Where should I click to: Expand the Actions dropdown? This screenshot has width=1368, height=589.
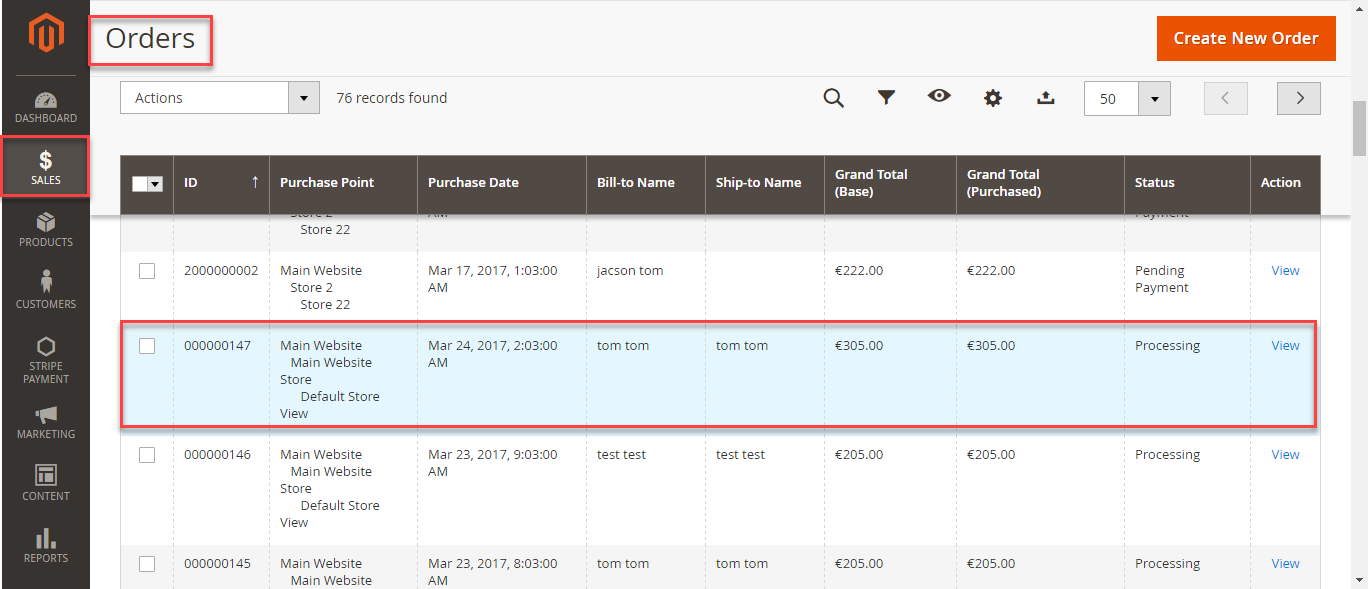coord(304,98)
